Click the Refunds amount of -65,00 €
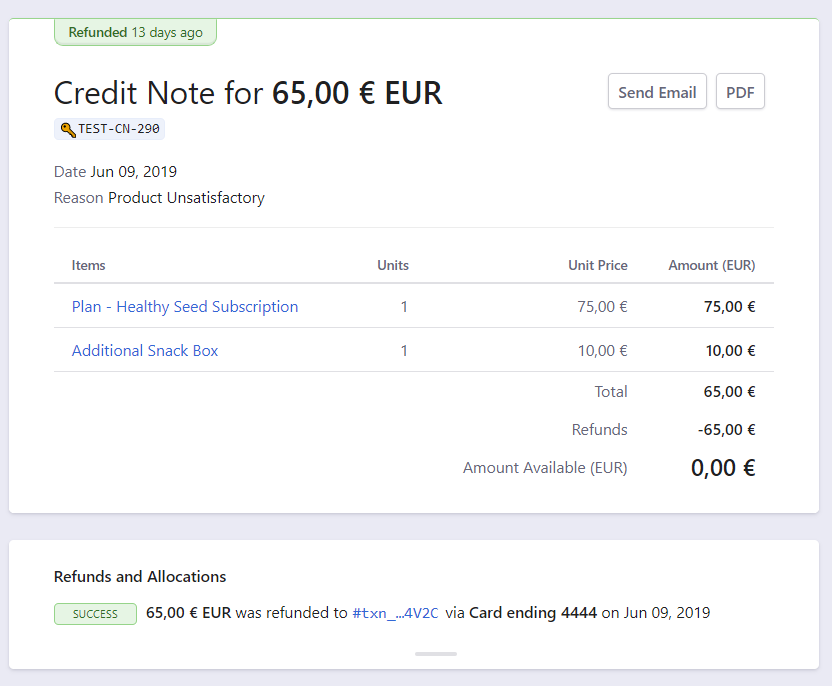This screenshot has width=832, height=686. point(726,429)
